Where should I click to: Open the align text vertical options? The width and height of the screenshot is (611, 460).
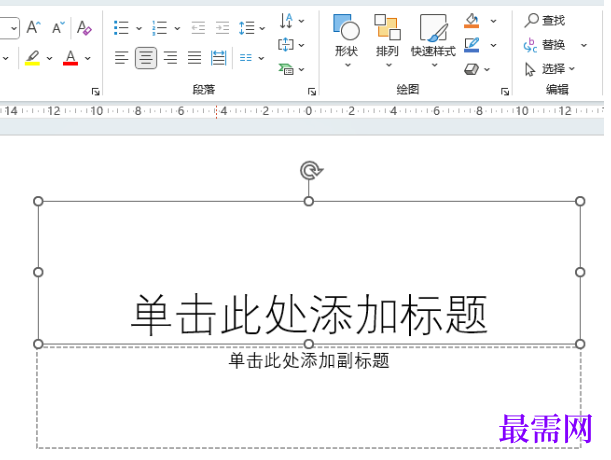coord(286,45)
